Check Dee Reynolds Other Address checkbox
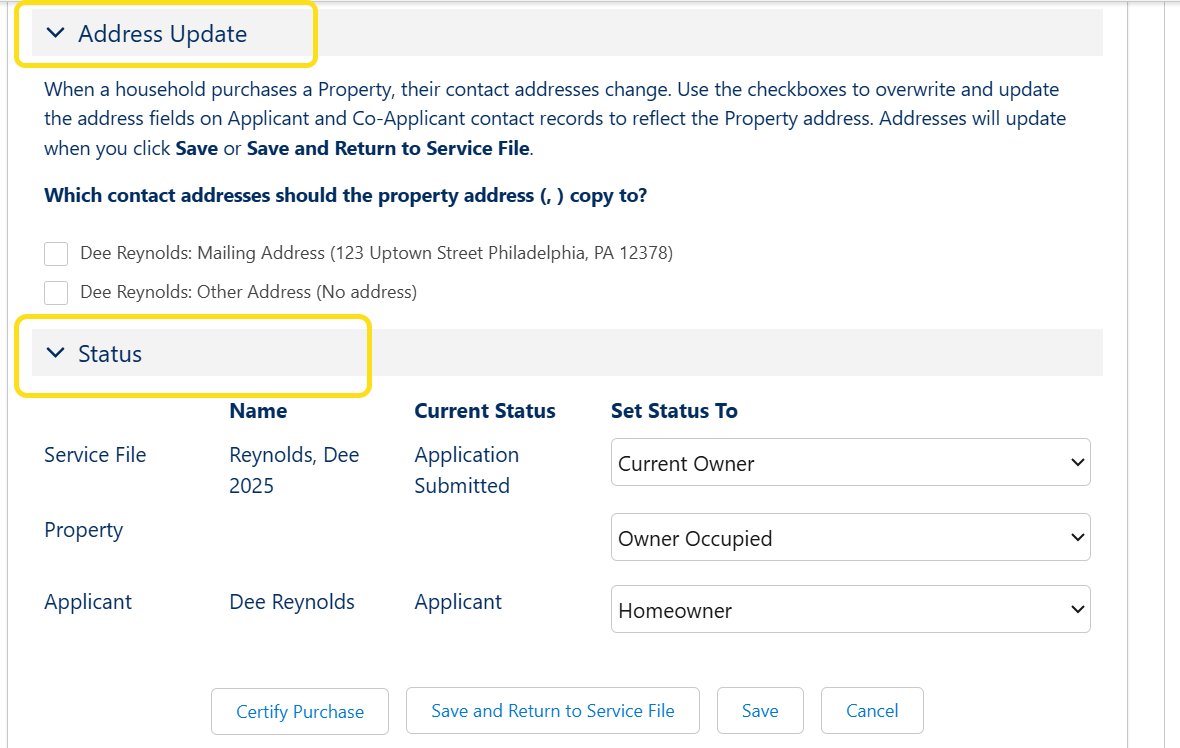Viewport: 1180px width, 748px height. pyautogui.click(x=56, y=293)
